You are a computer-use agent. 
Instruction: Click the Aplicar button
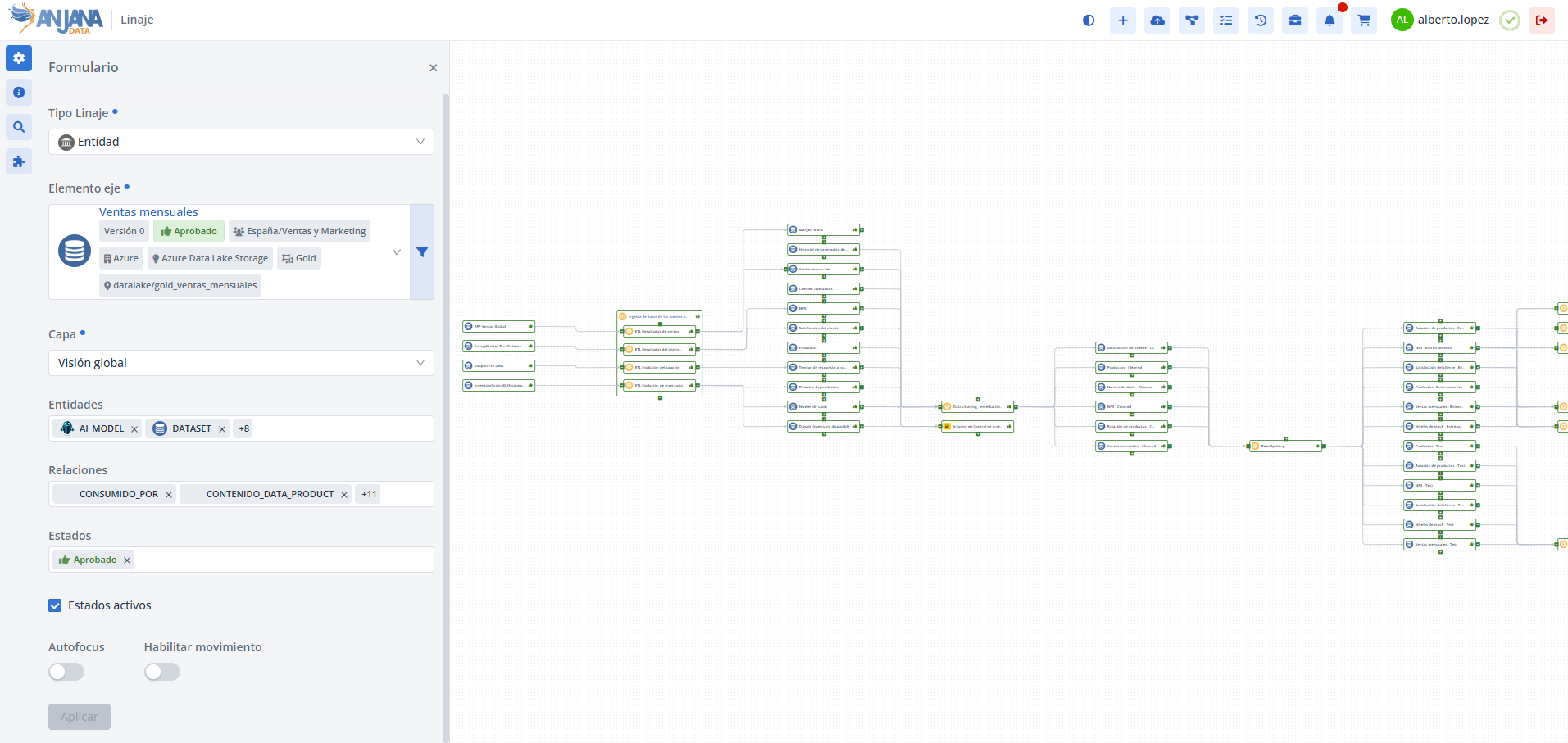(x=80, y=717)
